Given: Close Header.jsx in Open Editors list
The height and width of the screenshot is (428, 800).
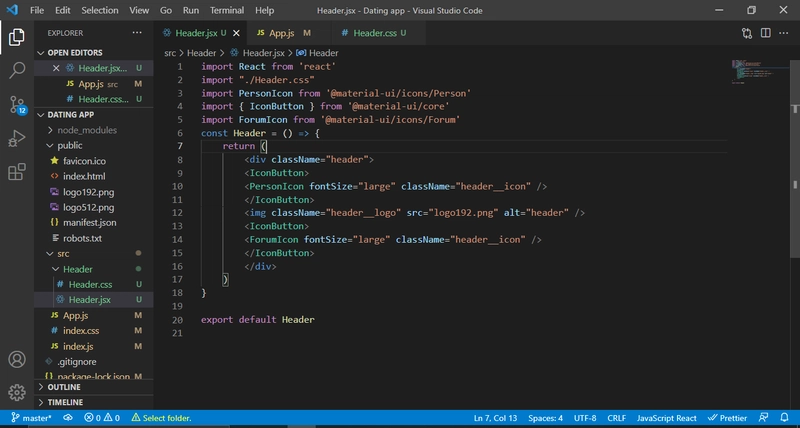Looking at the screenshot, I should 56,68.
